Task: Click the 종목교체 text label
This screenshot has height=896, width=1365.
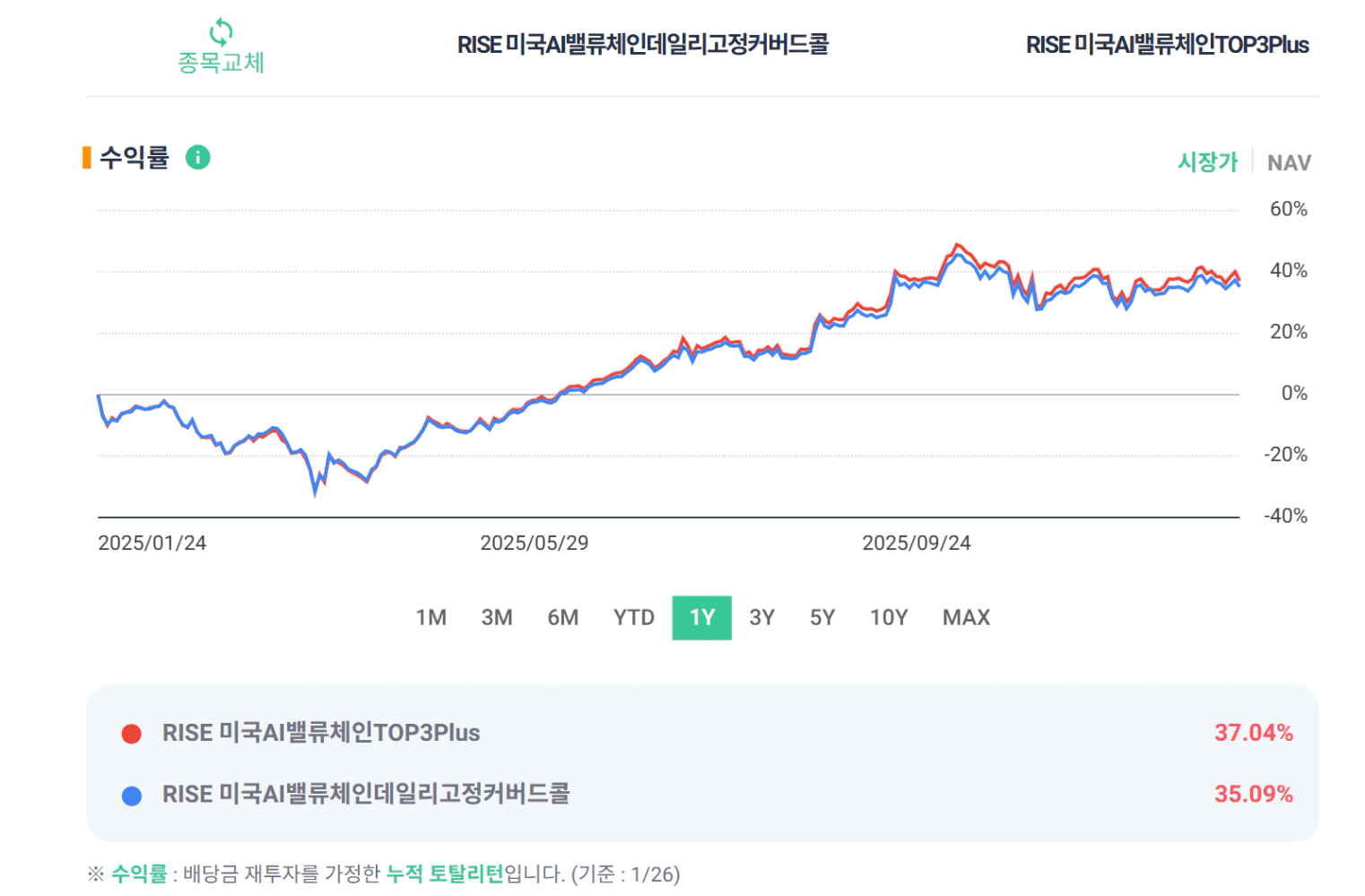Action: 221,63
